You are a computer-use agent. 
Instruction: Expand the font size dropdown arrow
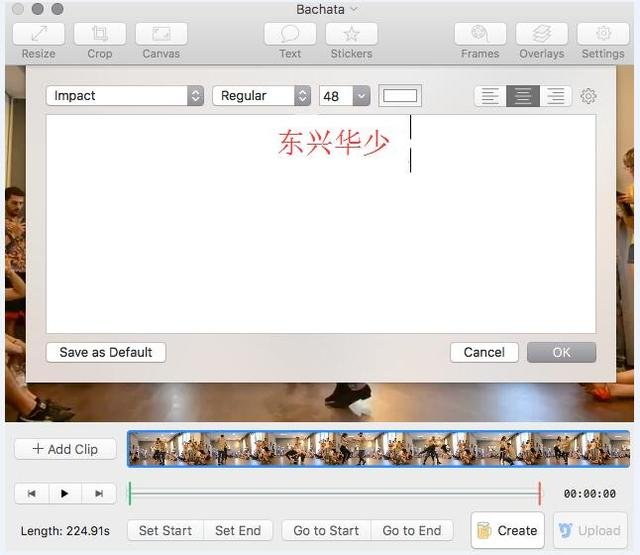(362, 96)
